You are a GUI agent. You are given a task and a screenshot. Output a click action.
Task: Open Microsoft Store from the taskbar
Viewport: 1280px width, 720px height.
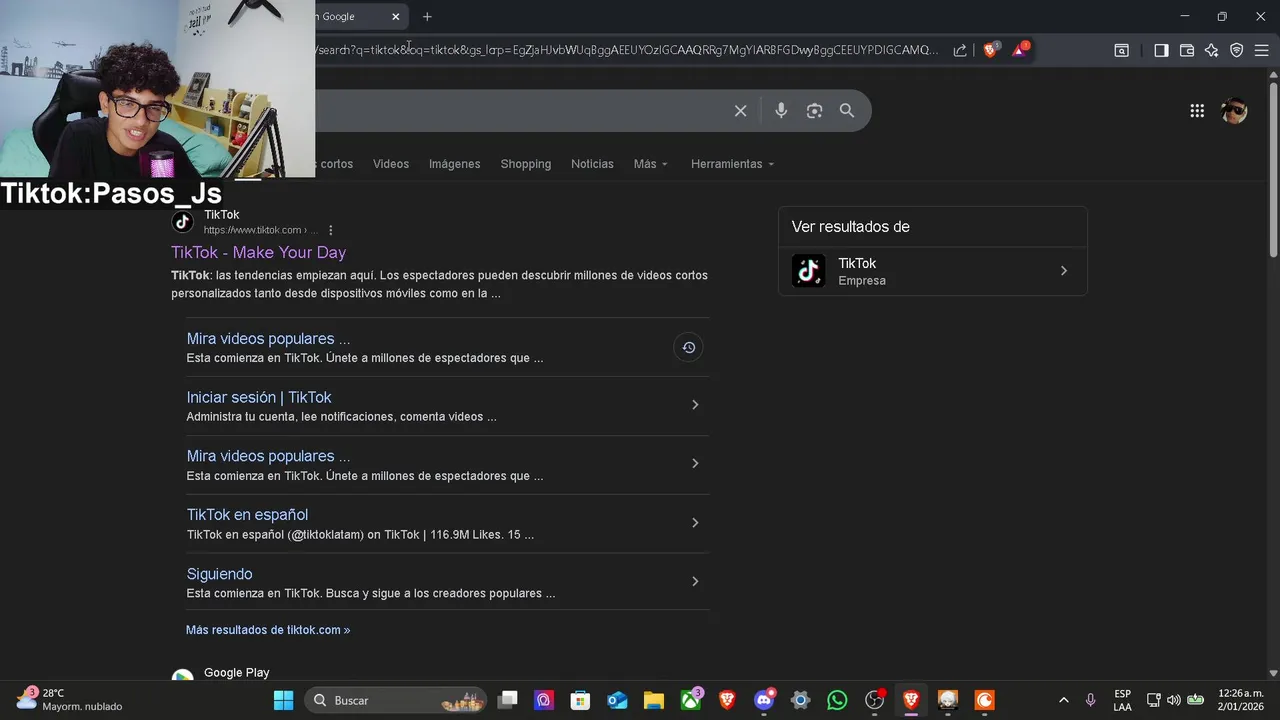coord(581,700)
